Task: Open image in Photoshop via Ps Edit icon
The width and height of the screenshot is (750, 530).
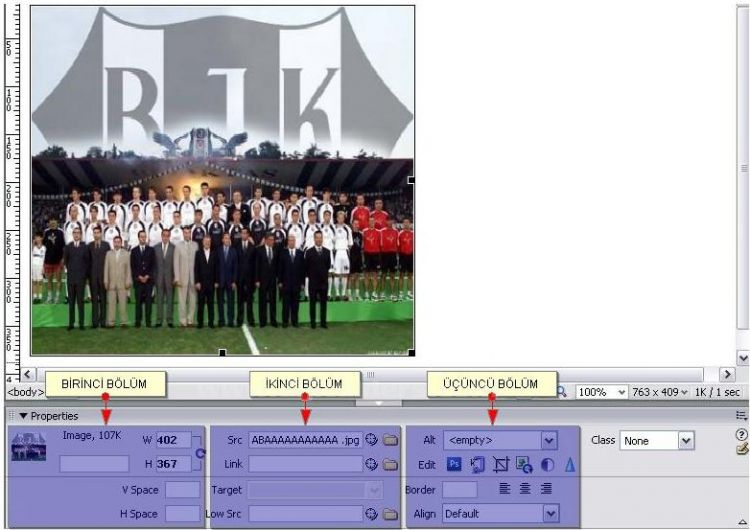Action: 454,464
